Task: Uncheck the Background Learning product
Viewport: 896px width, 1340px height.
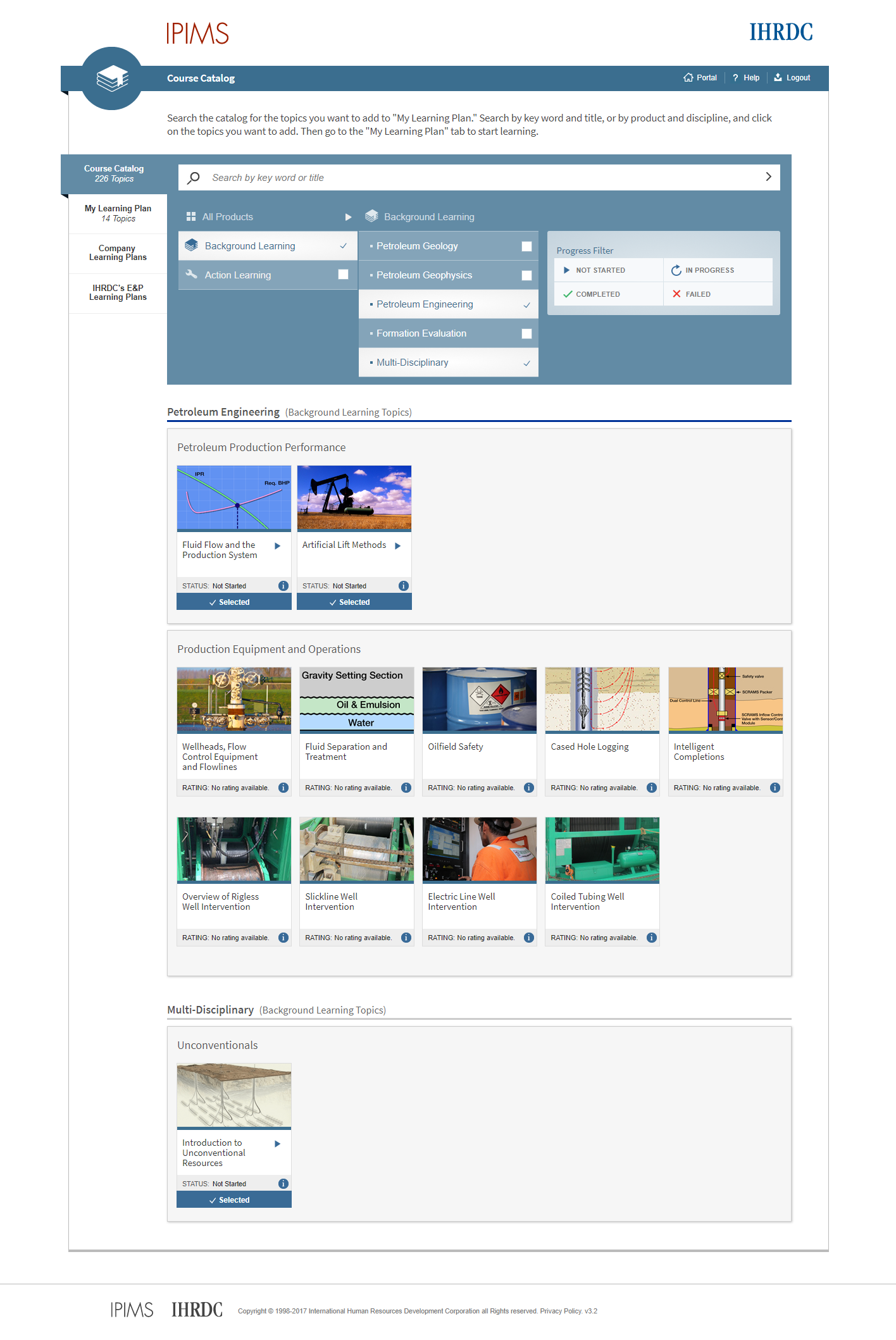Action: click(x=343, y=245)
